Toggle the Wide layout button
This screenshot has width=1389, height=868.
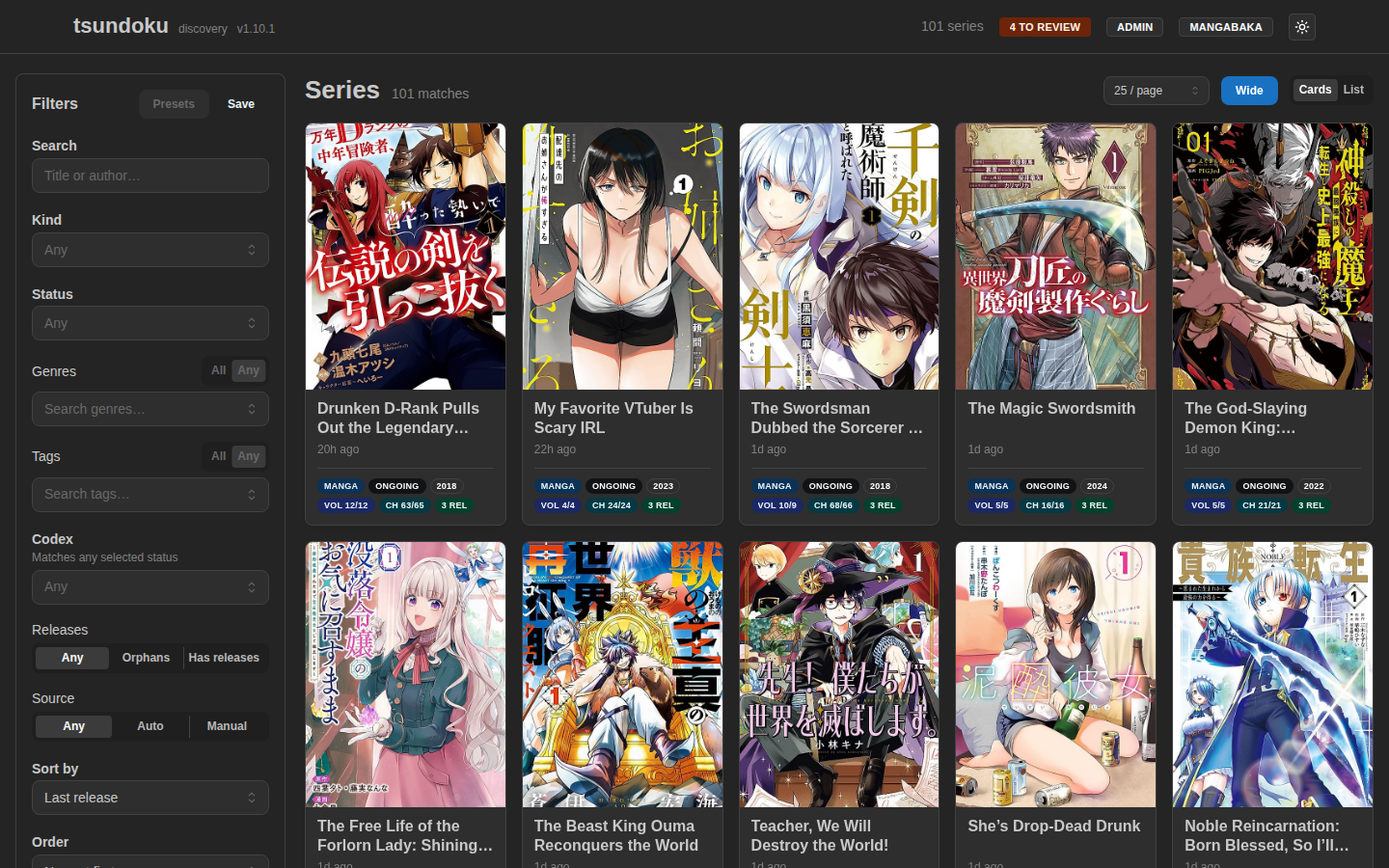coord(1249,91)
